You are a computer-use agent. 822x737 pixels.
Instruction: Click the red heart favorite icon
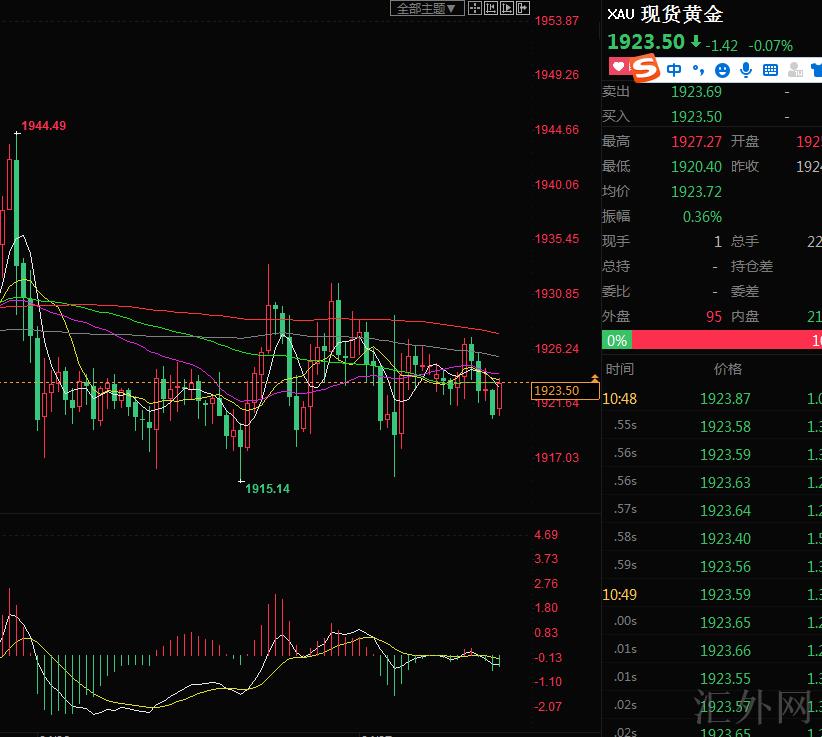[618, 67]
